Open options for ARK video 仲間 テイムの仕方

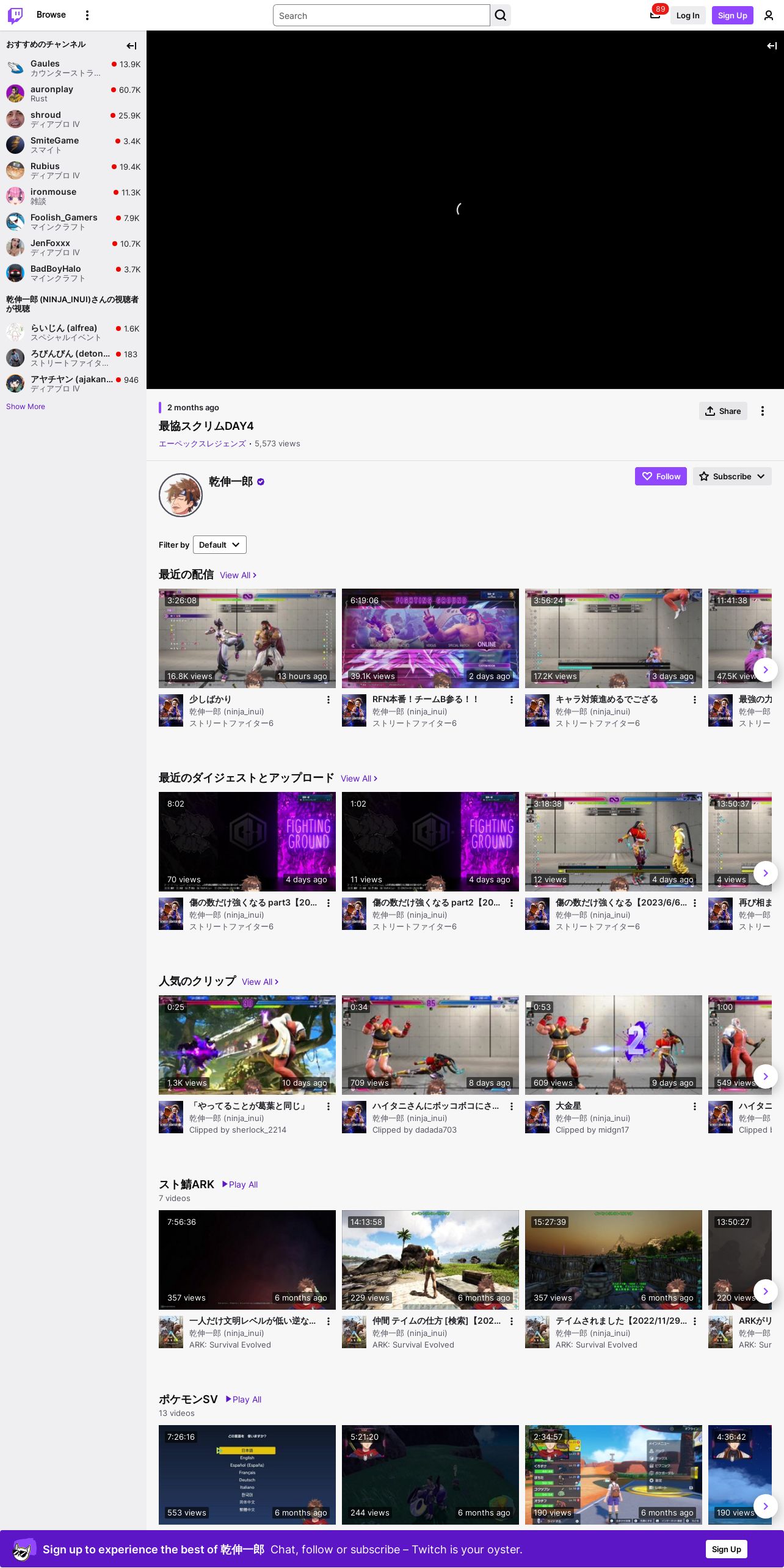(x=512, y=1321)
